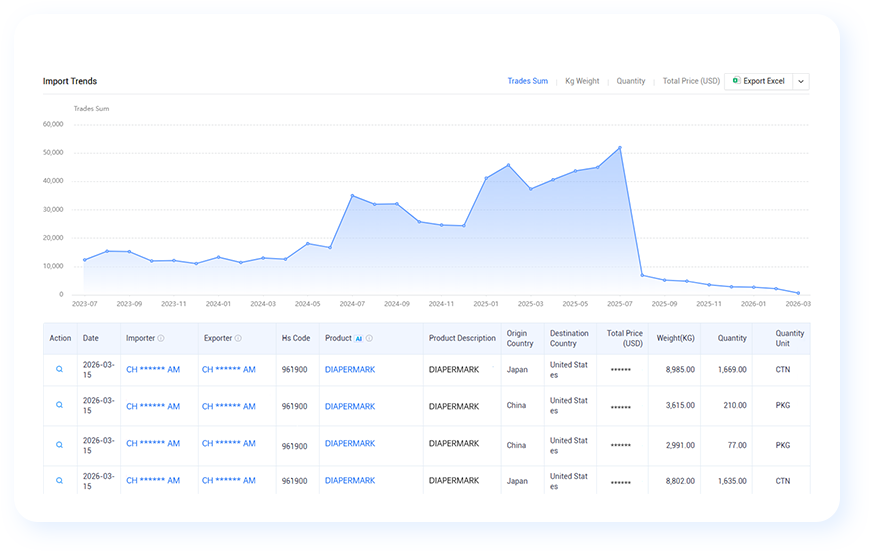The width and height of the screenshot is (872, 554).
Task: Switch chart to Total Price (USD)
Action: coord(691,81)
